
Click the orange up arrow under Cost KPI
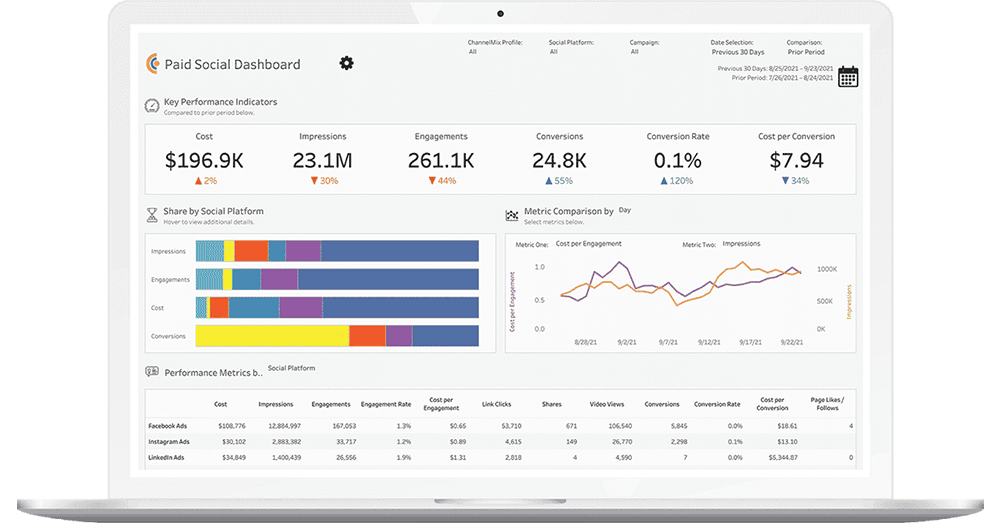coord(198,181)
